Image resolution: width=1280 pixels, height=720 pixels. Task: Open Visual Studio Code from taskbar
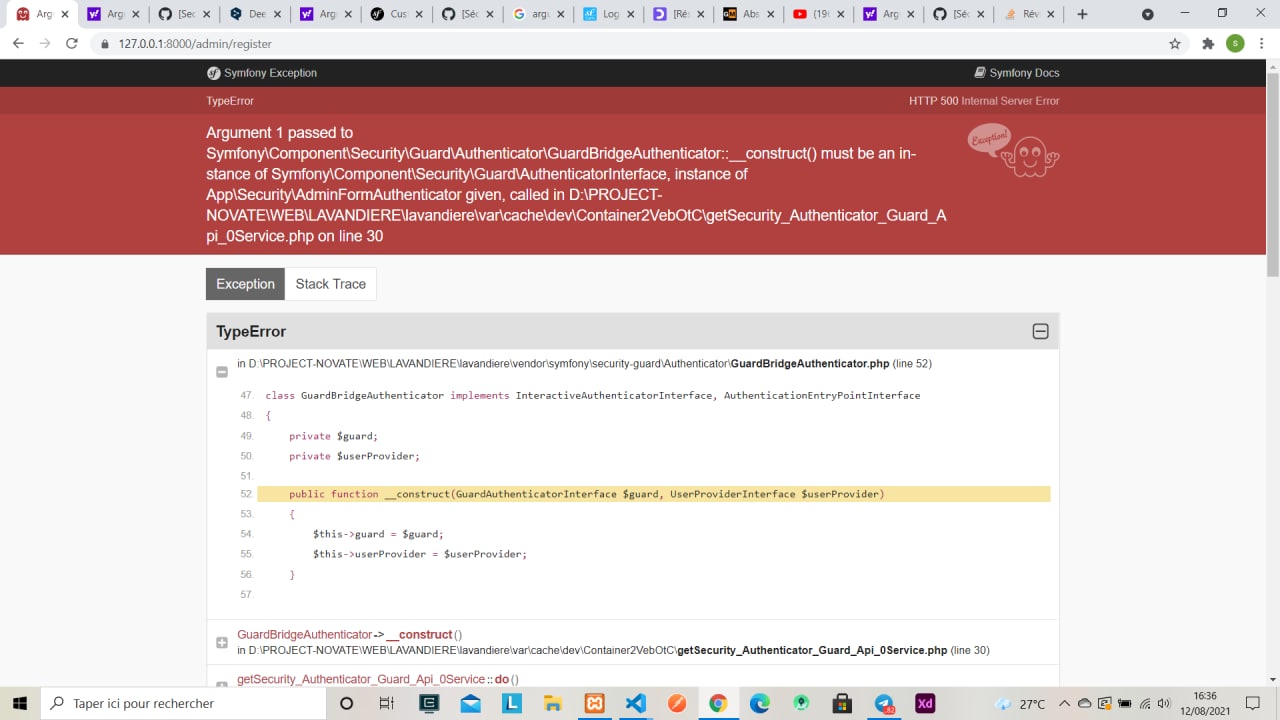click(x=635, y=703)
